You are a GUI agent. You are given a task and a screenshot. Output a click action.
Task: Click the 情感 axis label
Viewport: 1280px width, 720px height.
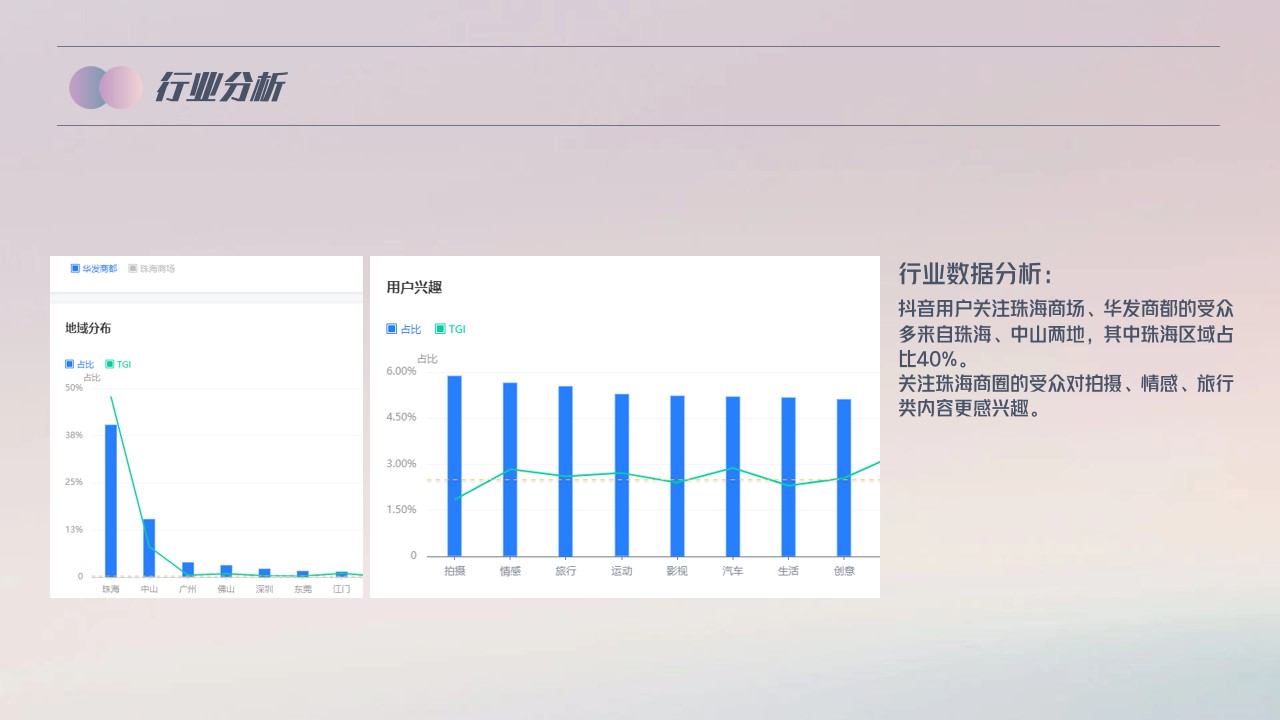(x=510, y=571)
